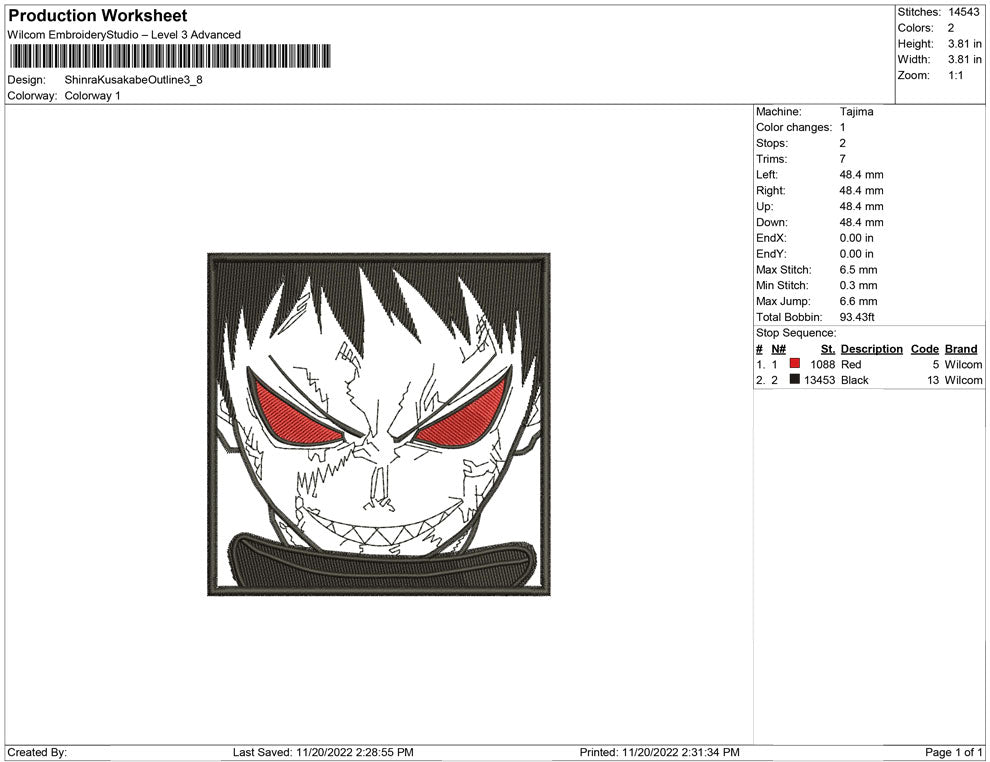Click the embroidery design preview image

(379, 424)
